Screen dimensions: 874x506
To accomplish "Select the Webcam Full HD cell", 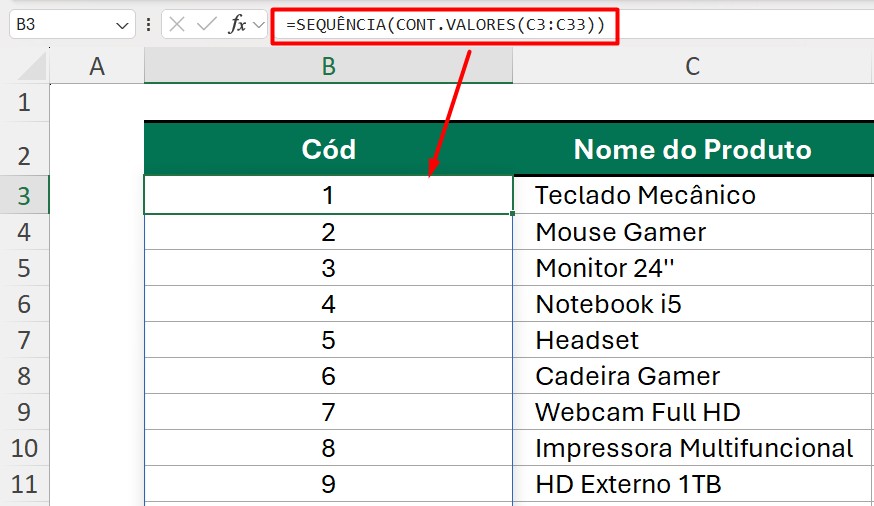I will coord(693,412).
